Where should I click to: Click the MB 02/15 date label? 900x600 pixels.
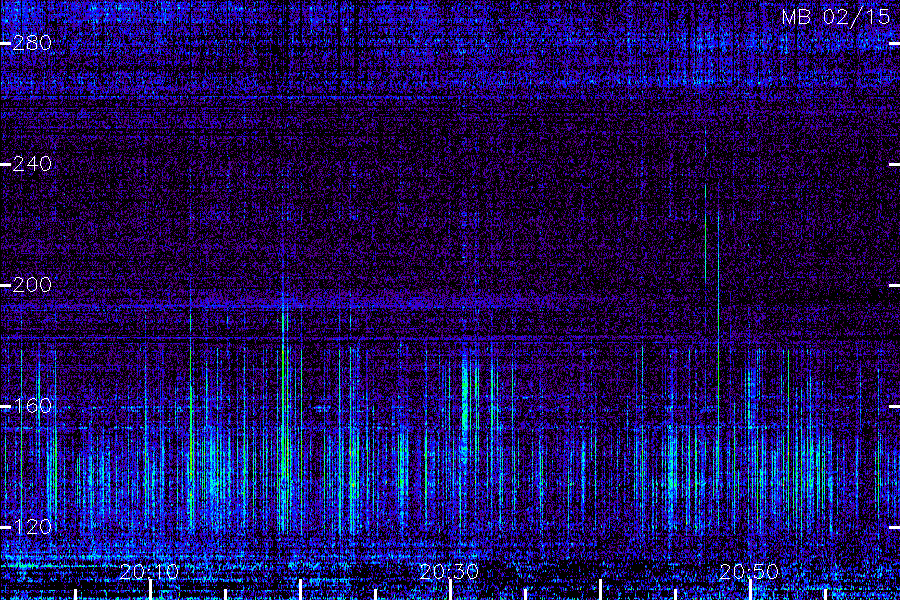(x=836, y=17)
